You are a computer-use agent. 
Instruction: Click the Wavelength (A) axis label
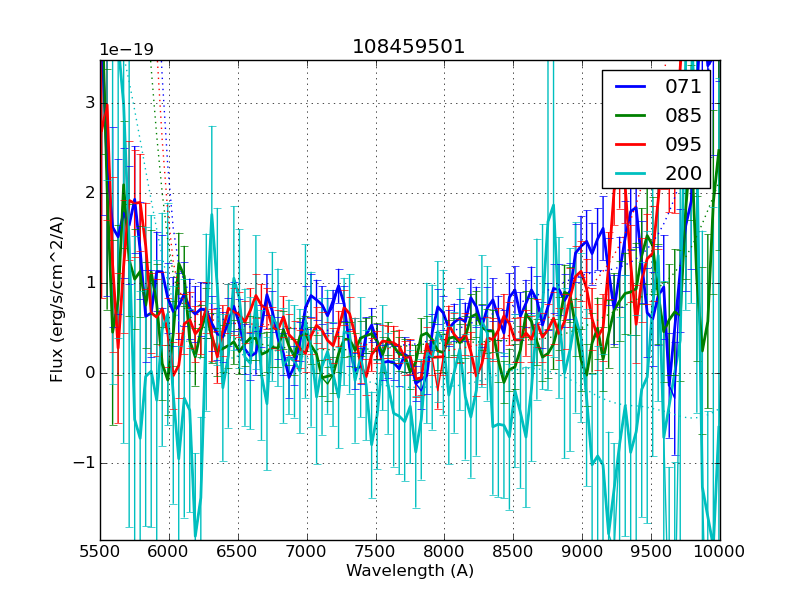[410, 571]
